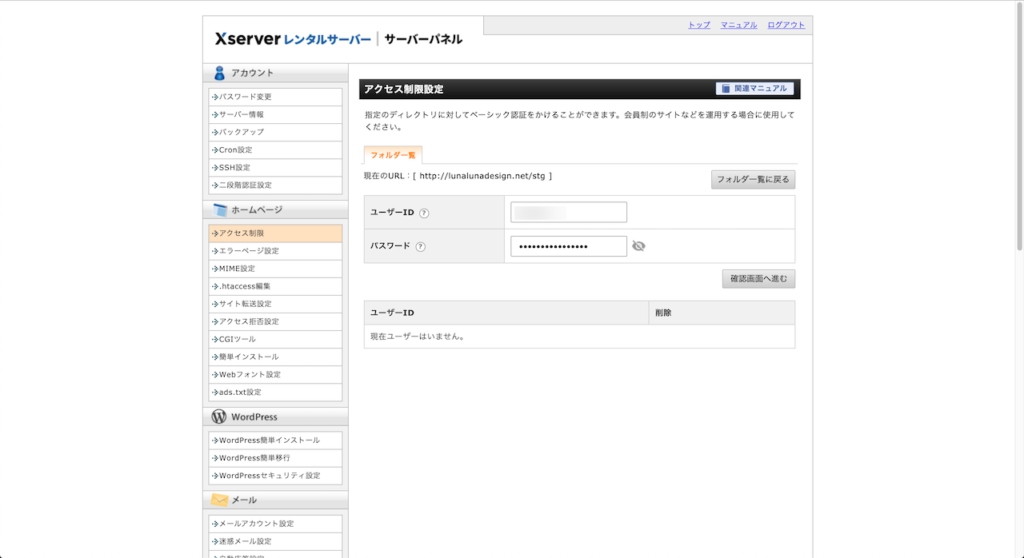Open Cron設定 in the sidebar
Viewport: 1024px width, 558px height.
[x=276, y=150]
